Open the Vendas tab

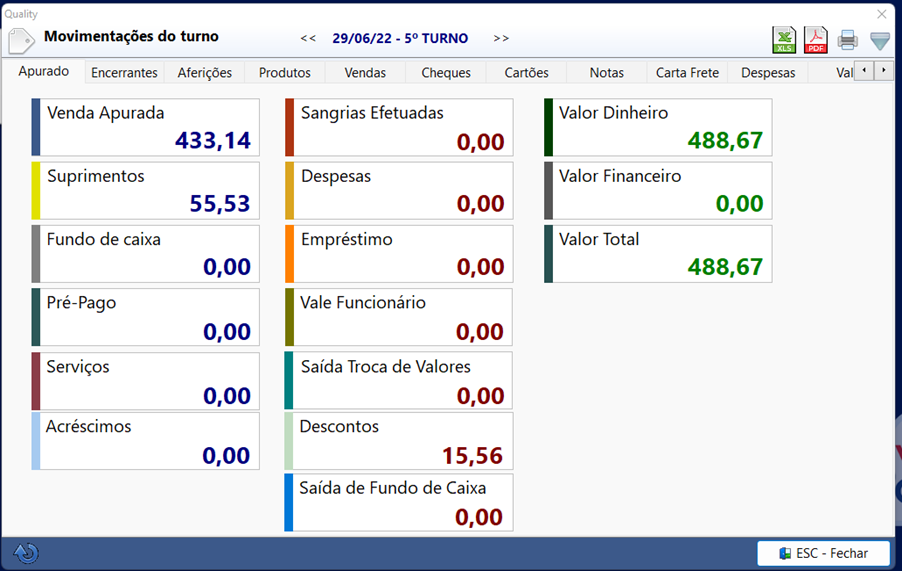click(x=365, y=72)
